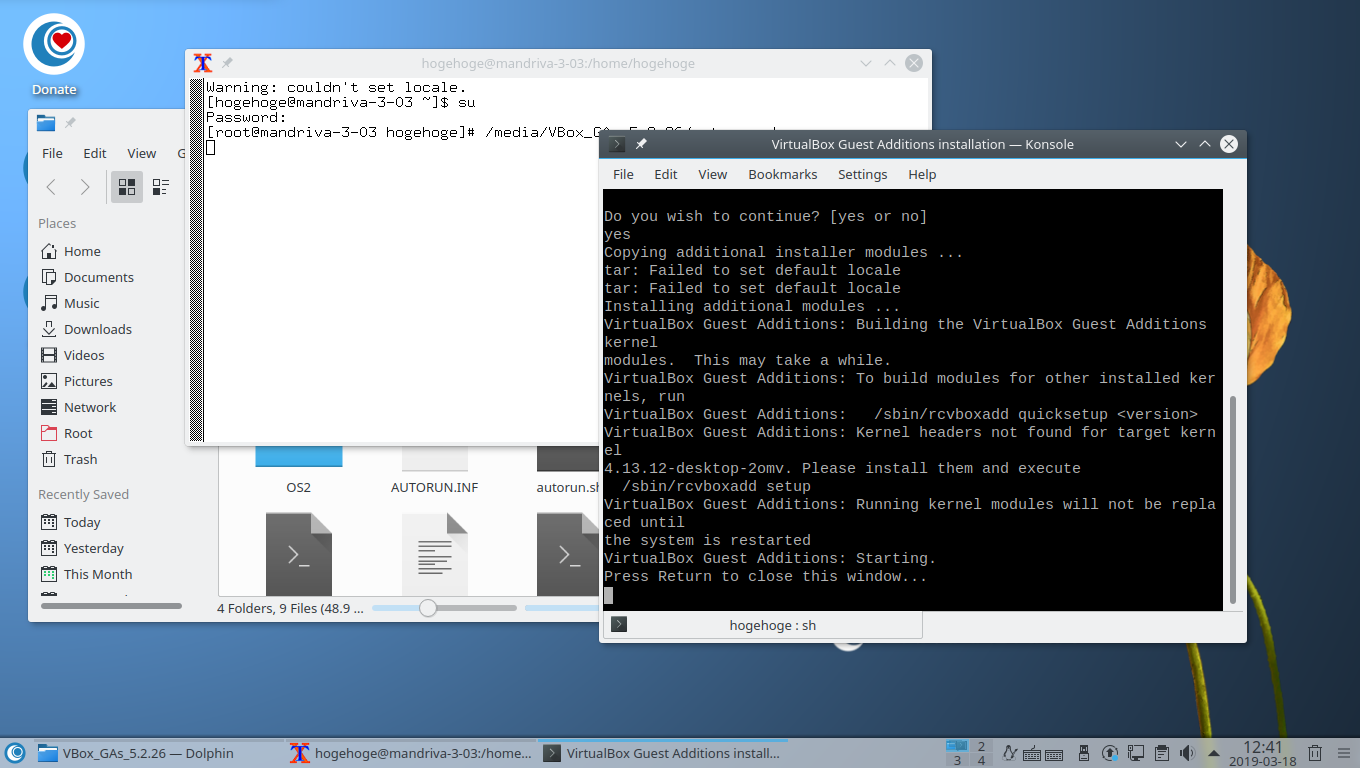Open clipboard tray icon

click(1162, 753)
